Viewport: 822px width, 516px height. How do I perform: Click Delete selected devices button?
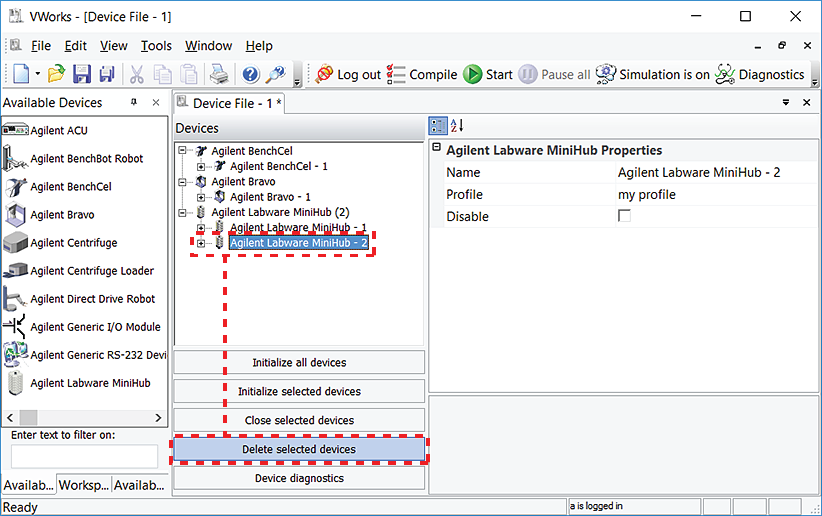[x=299, y=450]
